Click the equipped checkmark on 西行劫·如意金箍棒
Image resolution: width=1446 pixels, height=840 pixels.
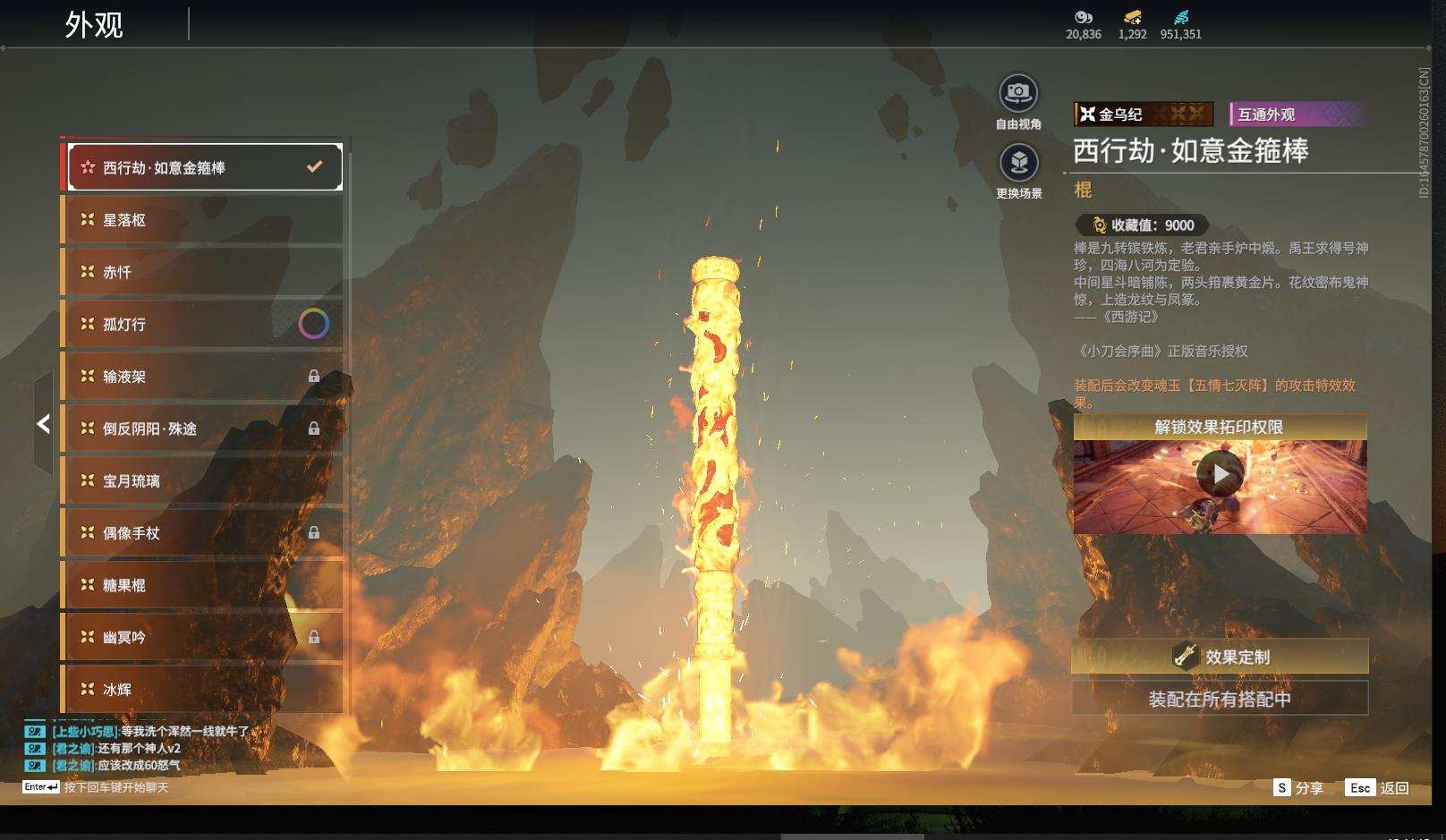[x=314, y=166]
